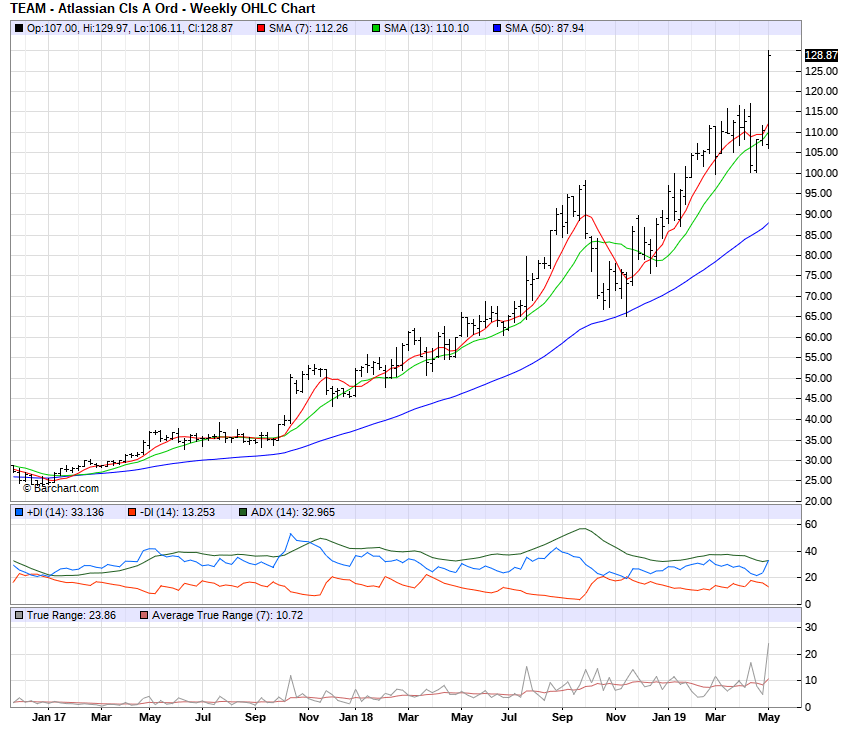Click the gray True Range legend swatch

(19, 615)
